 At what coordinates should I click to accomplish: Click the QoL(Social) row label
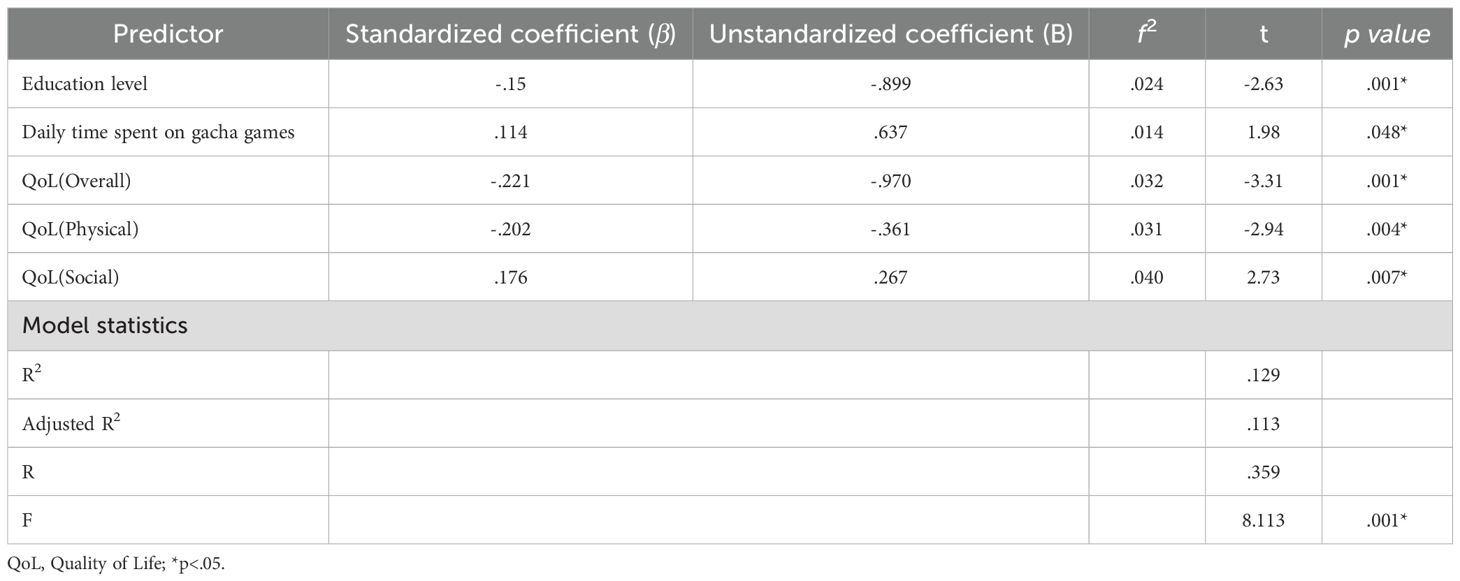coord(70,278)
